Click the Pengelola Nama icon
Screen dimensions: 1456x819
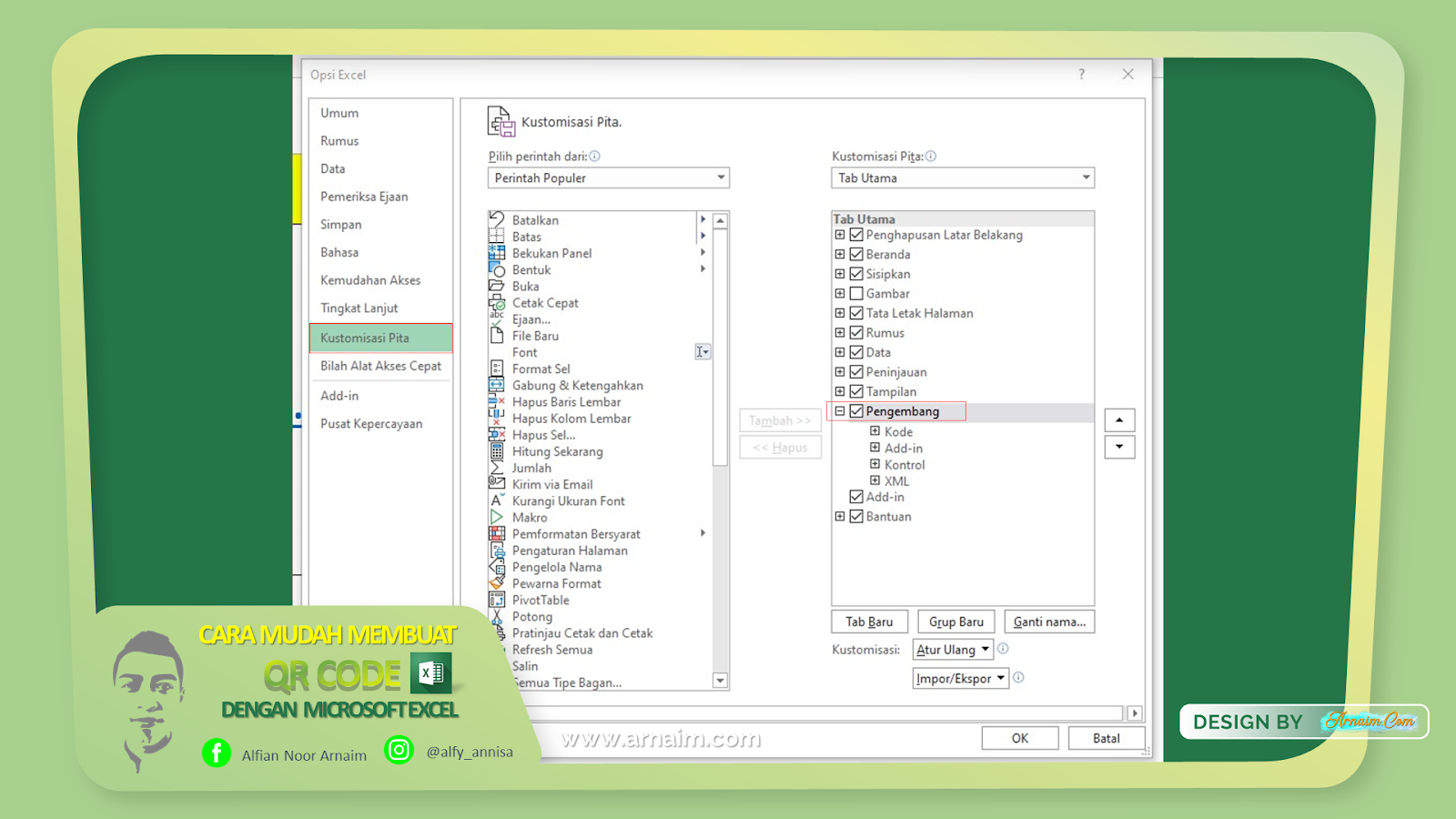point(497,567)
